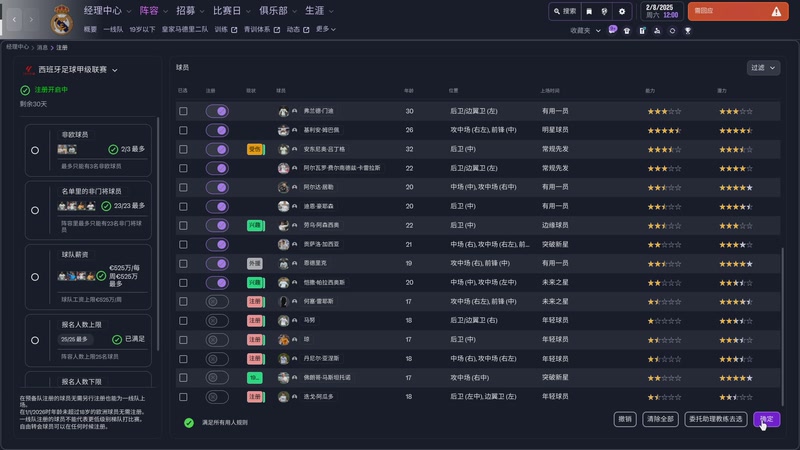Viewport: 800px width, 450px height.
Task: Expand the 生涯 menu
Action: point(319,11)
